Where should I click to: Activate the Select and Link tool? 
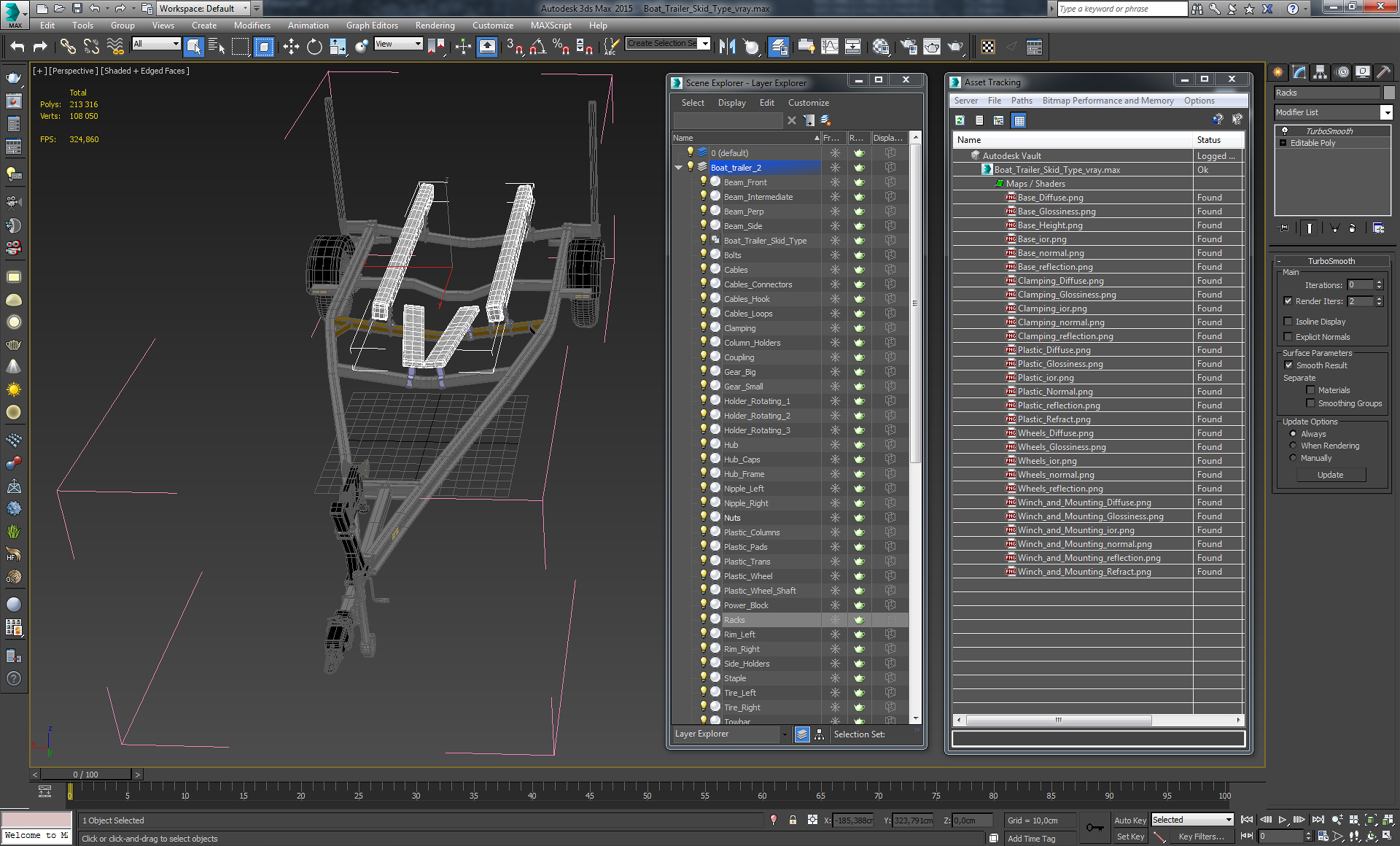[68, 47]
